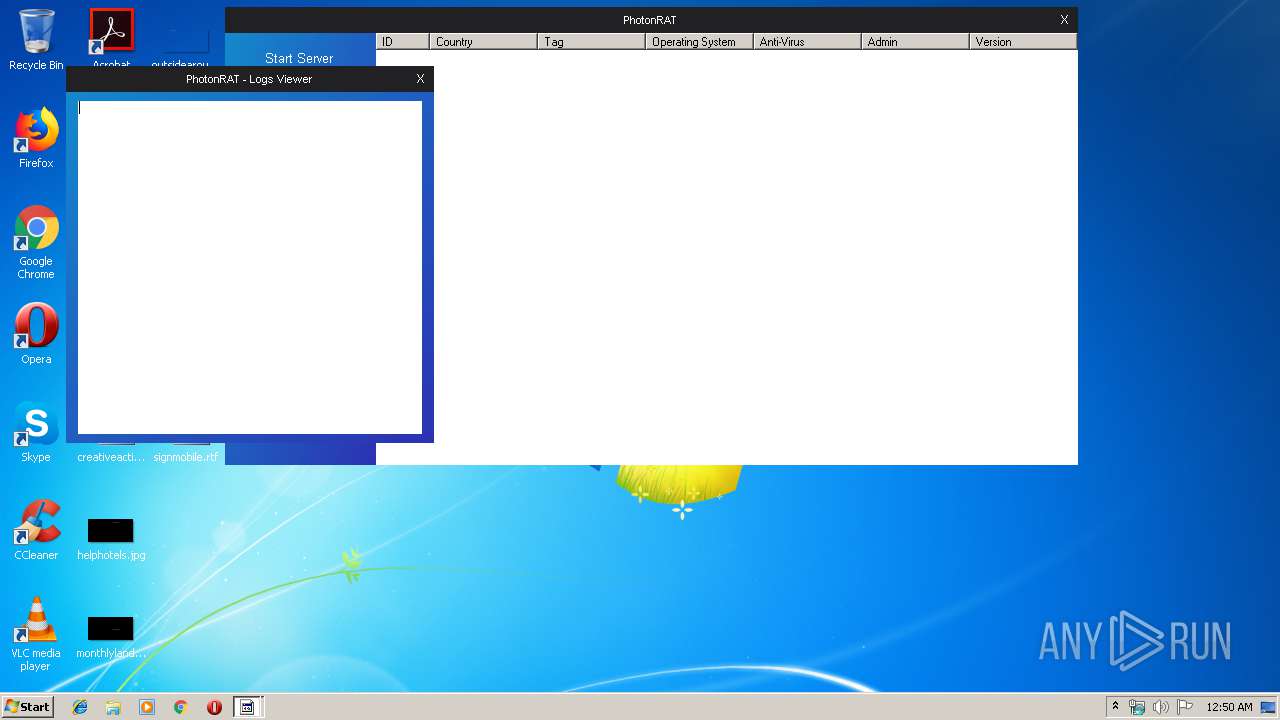Select the helphotels.jpg desktop file
This screenshot has height=720, width=1280.
(111, 539)
